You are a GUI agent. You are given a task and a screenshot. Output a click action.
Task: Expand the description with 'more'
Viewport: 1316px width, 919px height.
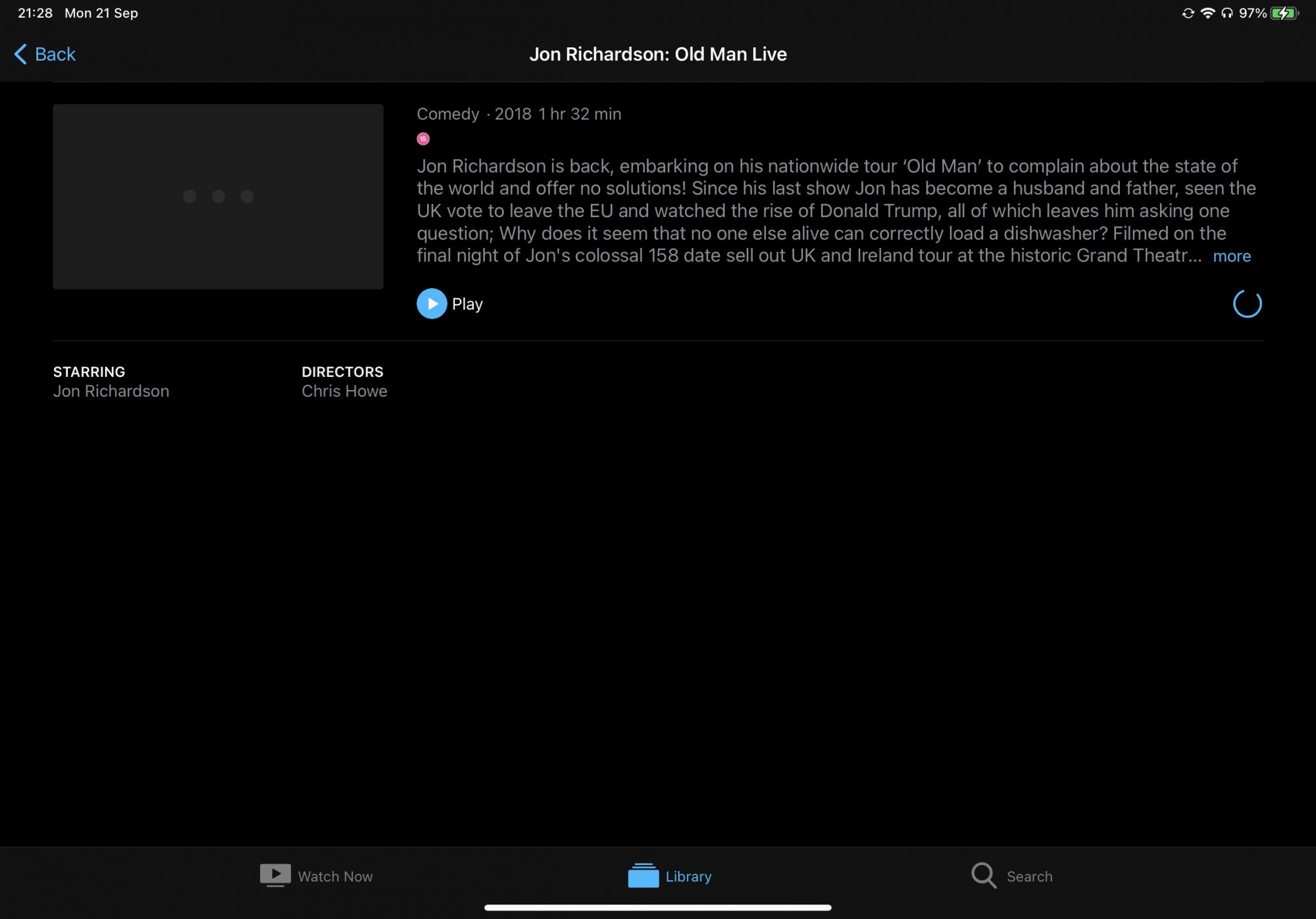[1232, 256]
